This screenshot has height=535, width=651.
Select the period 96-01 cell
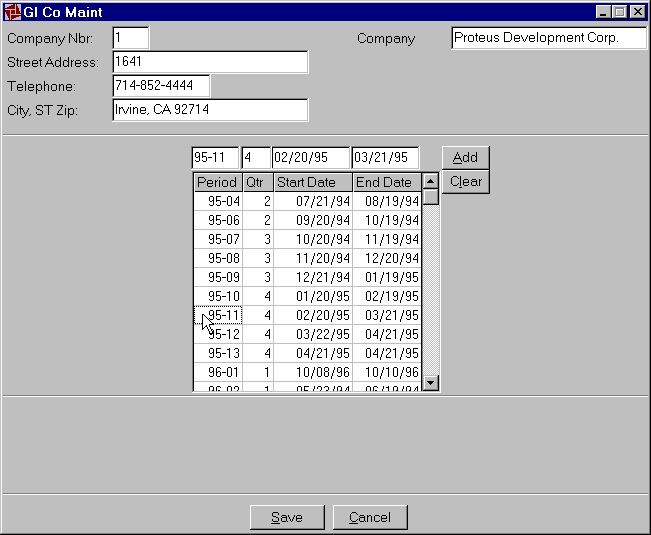218,372
